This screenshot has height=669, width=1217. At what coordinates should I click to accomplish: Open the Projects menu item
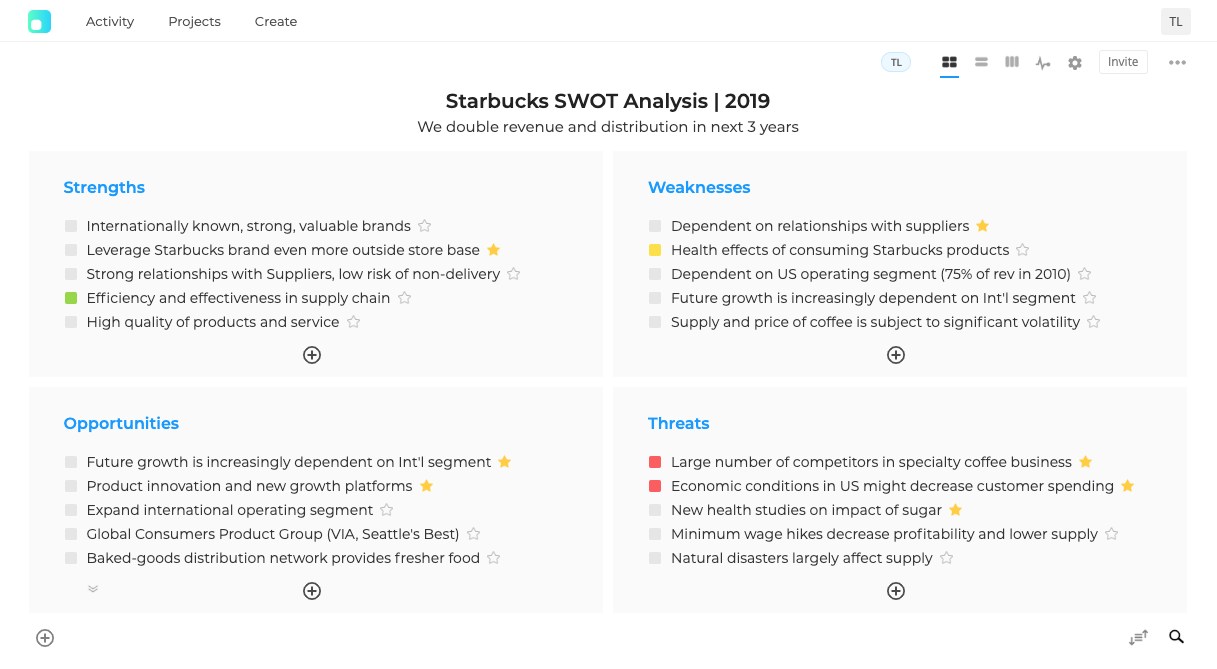click(194, 21)
